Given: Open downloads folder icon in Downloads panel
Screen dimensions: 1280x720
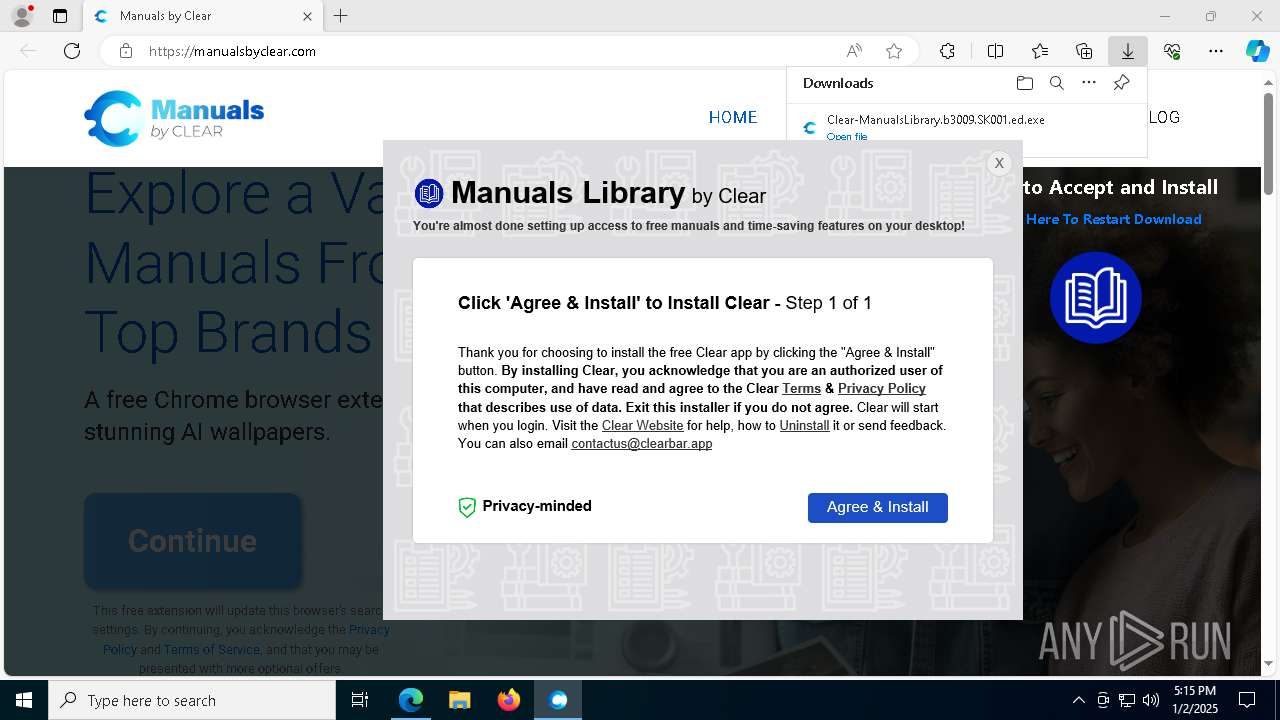Looking at the screenshot, I should [x=1024, y=83].
